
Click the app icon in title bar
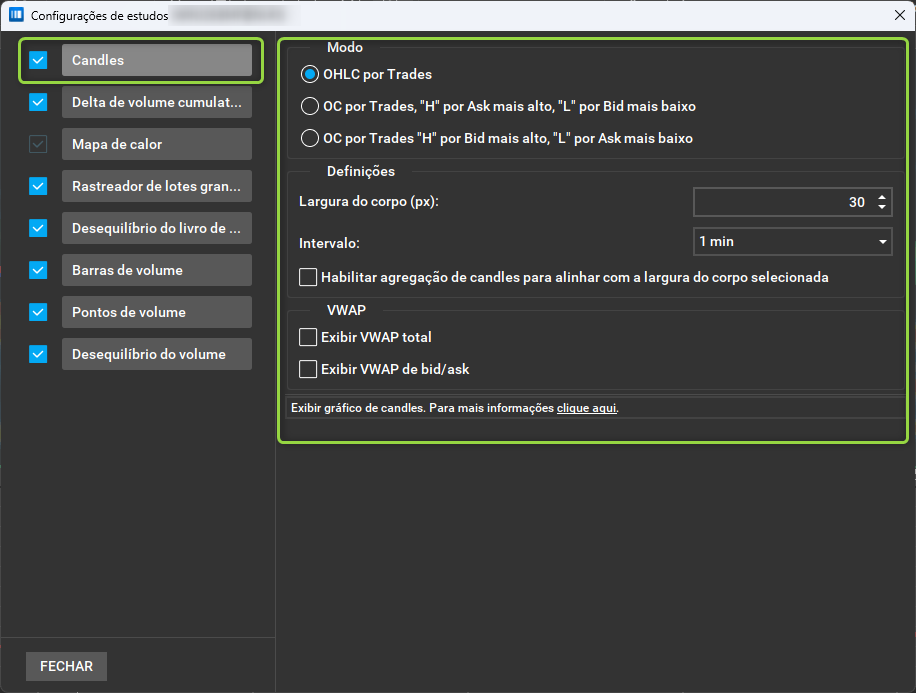tap(16, 15)
